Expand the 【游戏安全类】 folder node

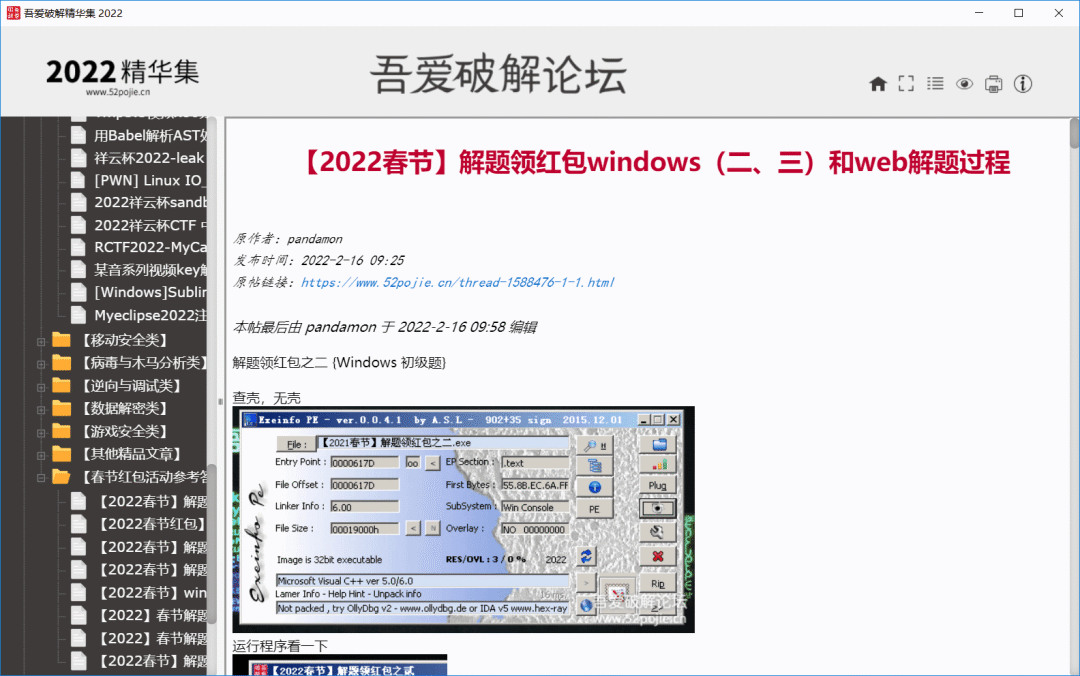(41, 433)
